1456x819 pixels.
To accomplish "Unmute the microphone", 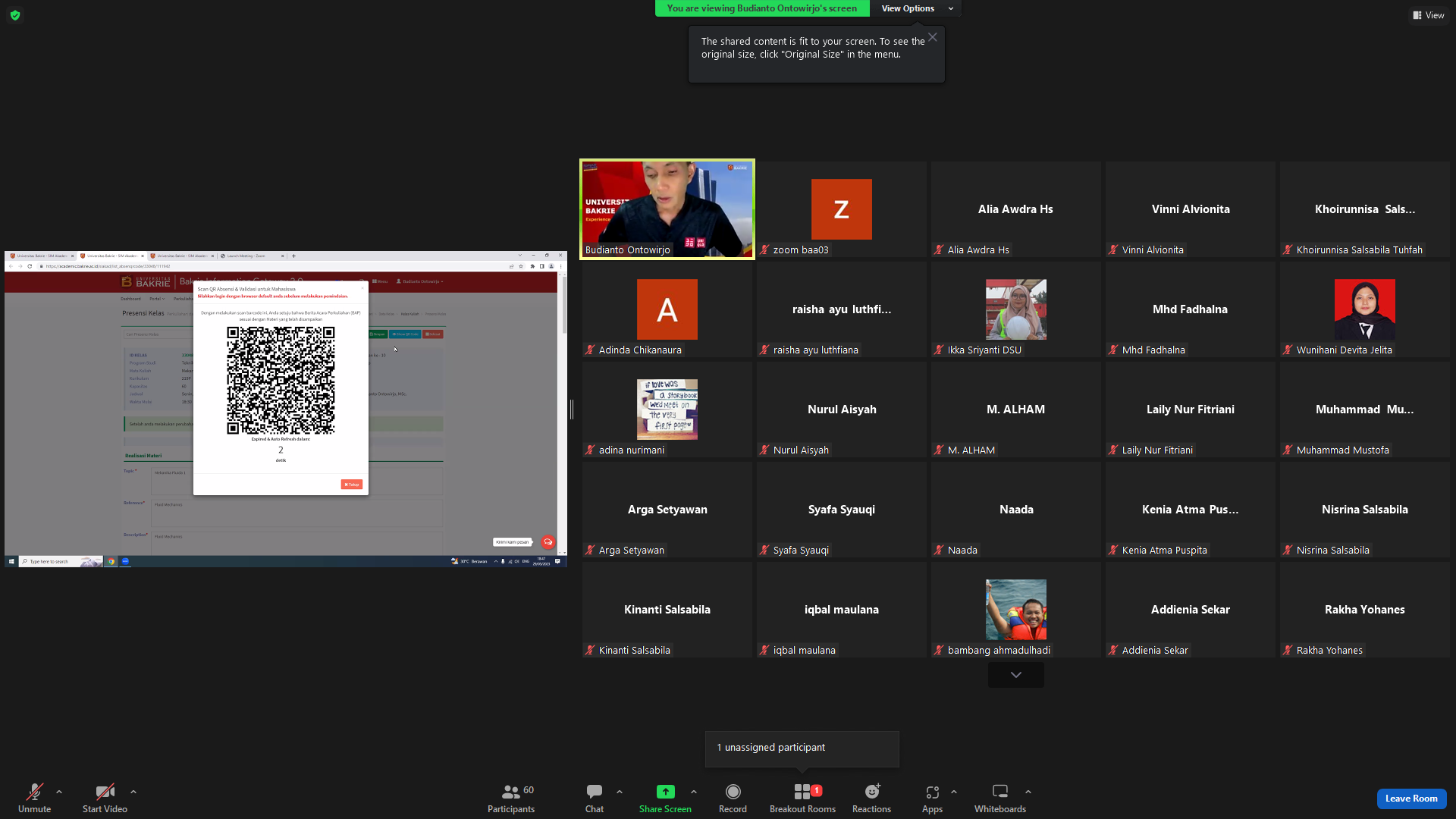I will (x=35, y=799).
